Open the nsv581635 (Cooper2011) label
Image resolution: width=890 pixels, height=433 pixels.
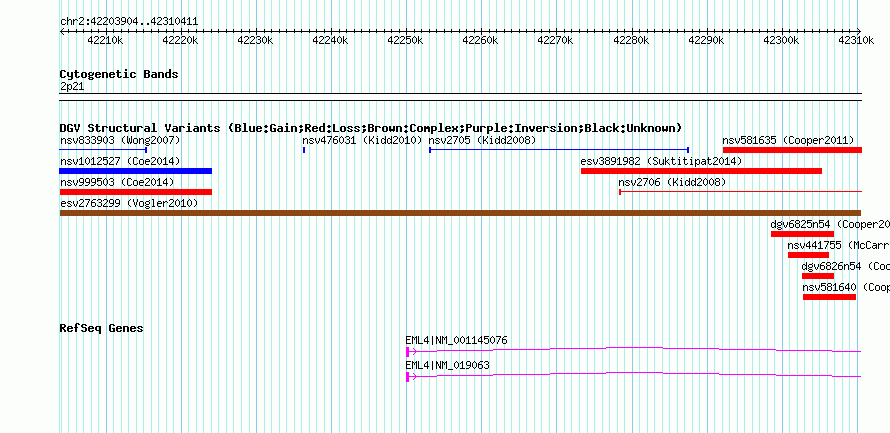point(788,140)
